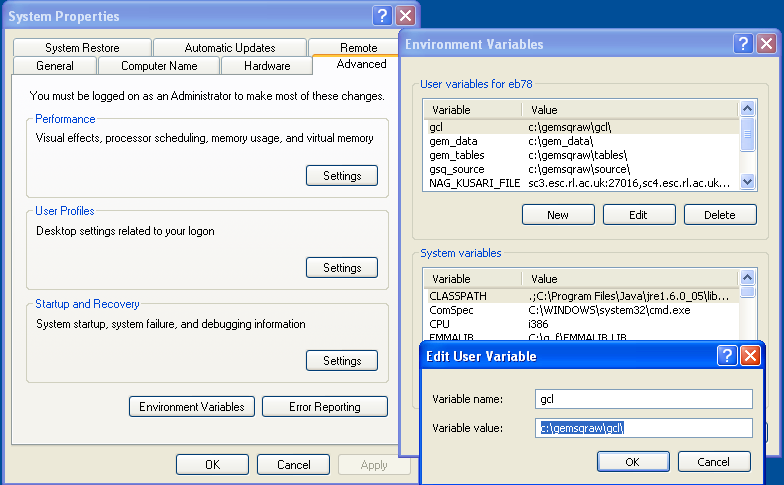Open Startup and Recovery Settings

342,361
